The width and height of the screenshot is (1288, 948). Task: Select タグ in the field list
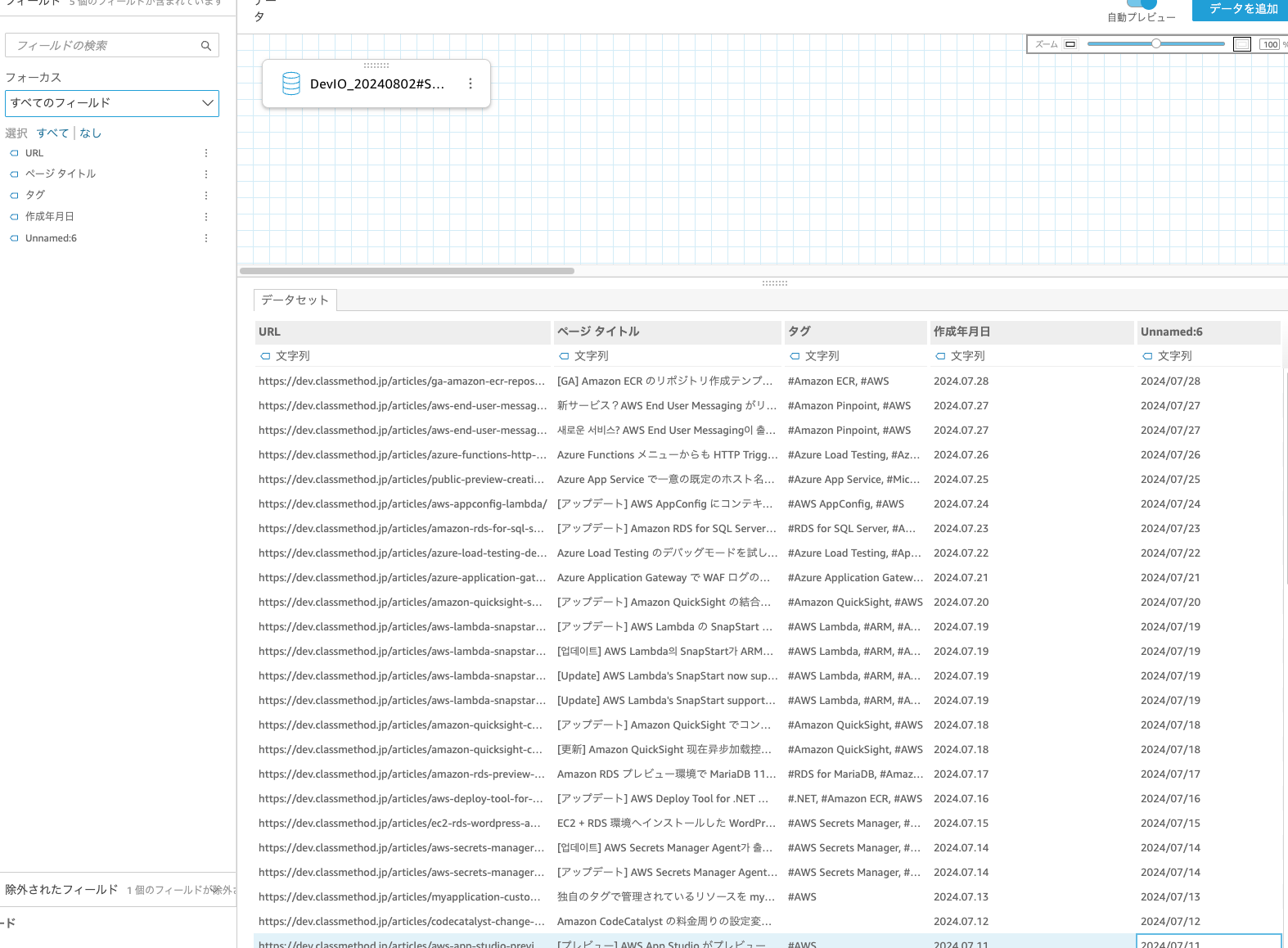pyautogui.click(x=35, y=196)
